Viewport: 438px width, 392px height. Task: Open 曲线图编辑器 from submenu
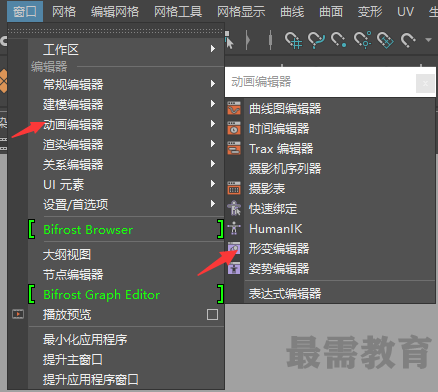(340, 109)
